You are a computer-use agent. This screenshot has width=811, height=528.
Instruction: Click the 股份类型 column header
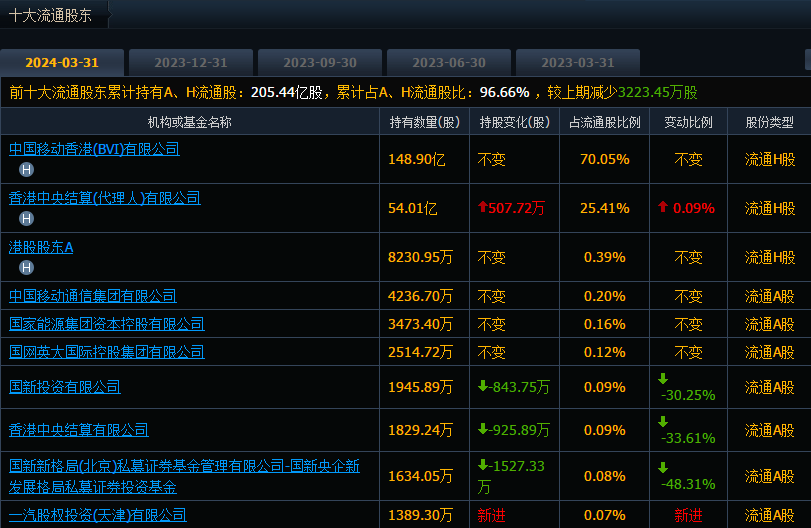(770, 122)
